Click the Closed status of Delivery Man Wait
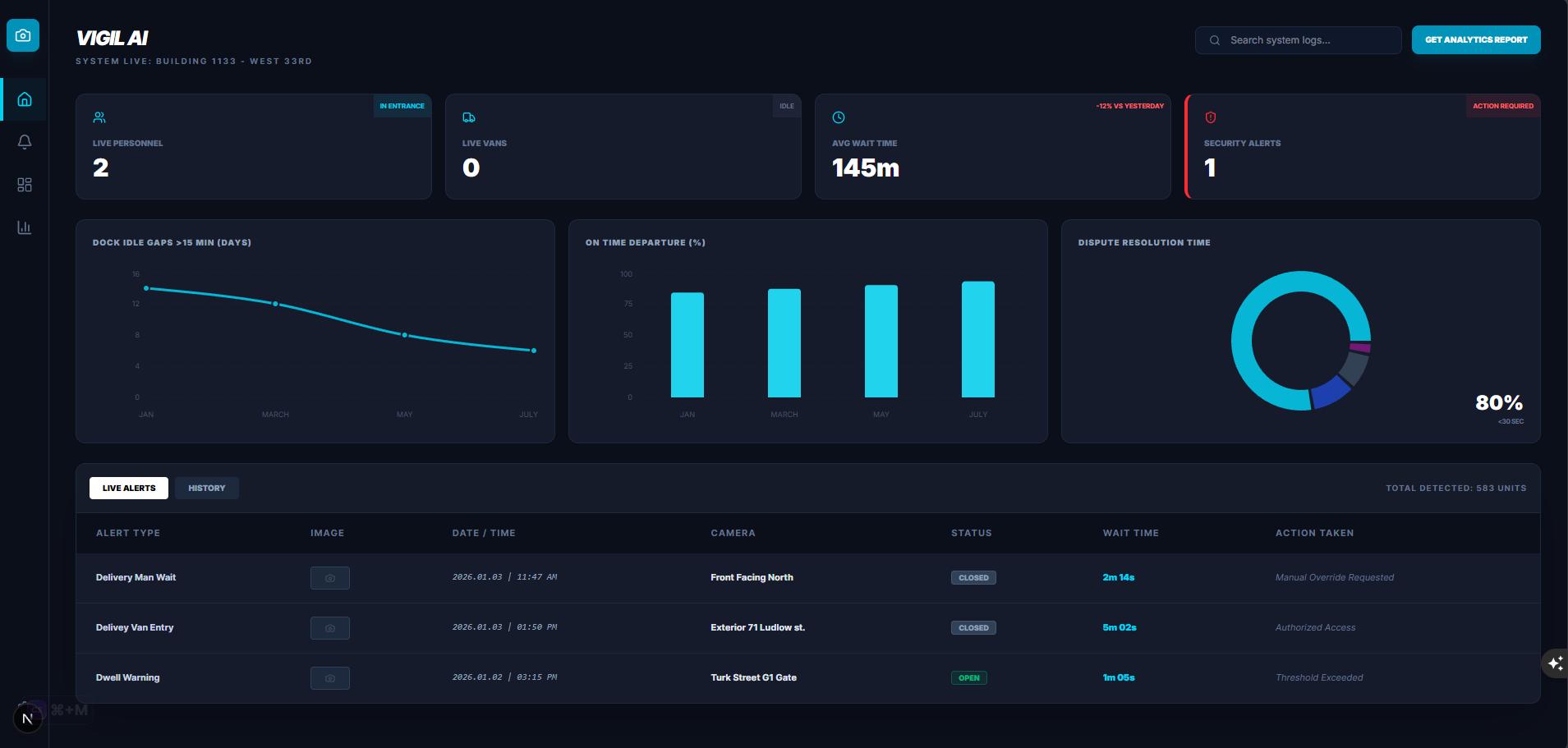This screenshot has height=748, width=1568. 973,578
